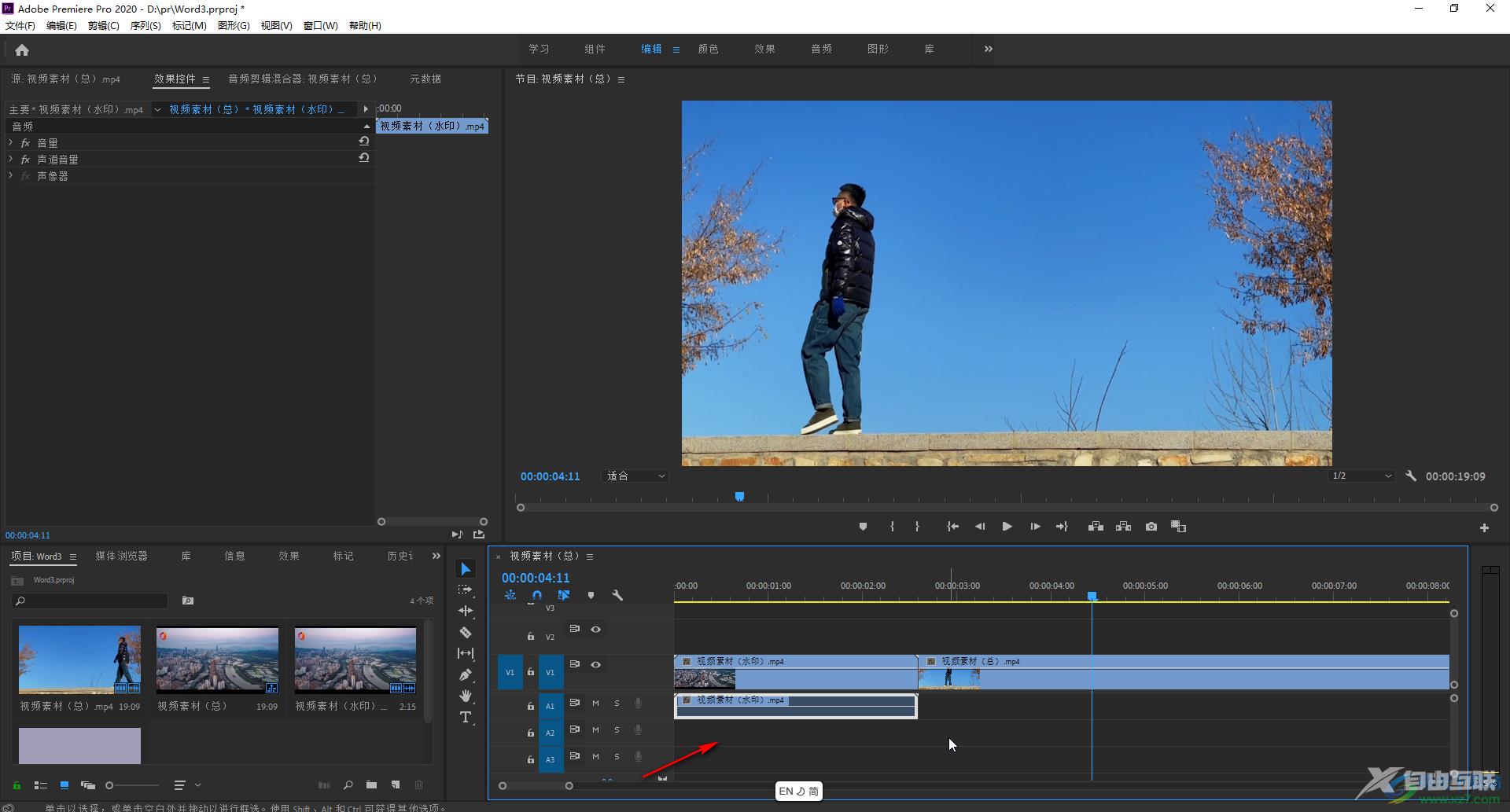Select the Ripple Edit tool
Image resolution: width=1510 pixels, height=812 pixels.
coord(466,611)
